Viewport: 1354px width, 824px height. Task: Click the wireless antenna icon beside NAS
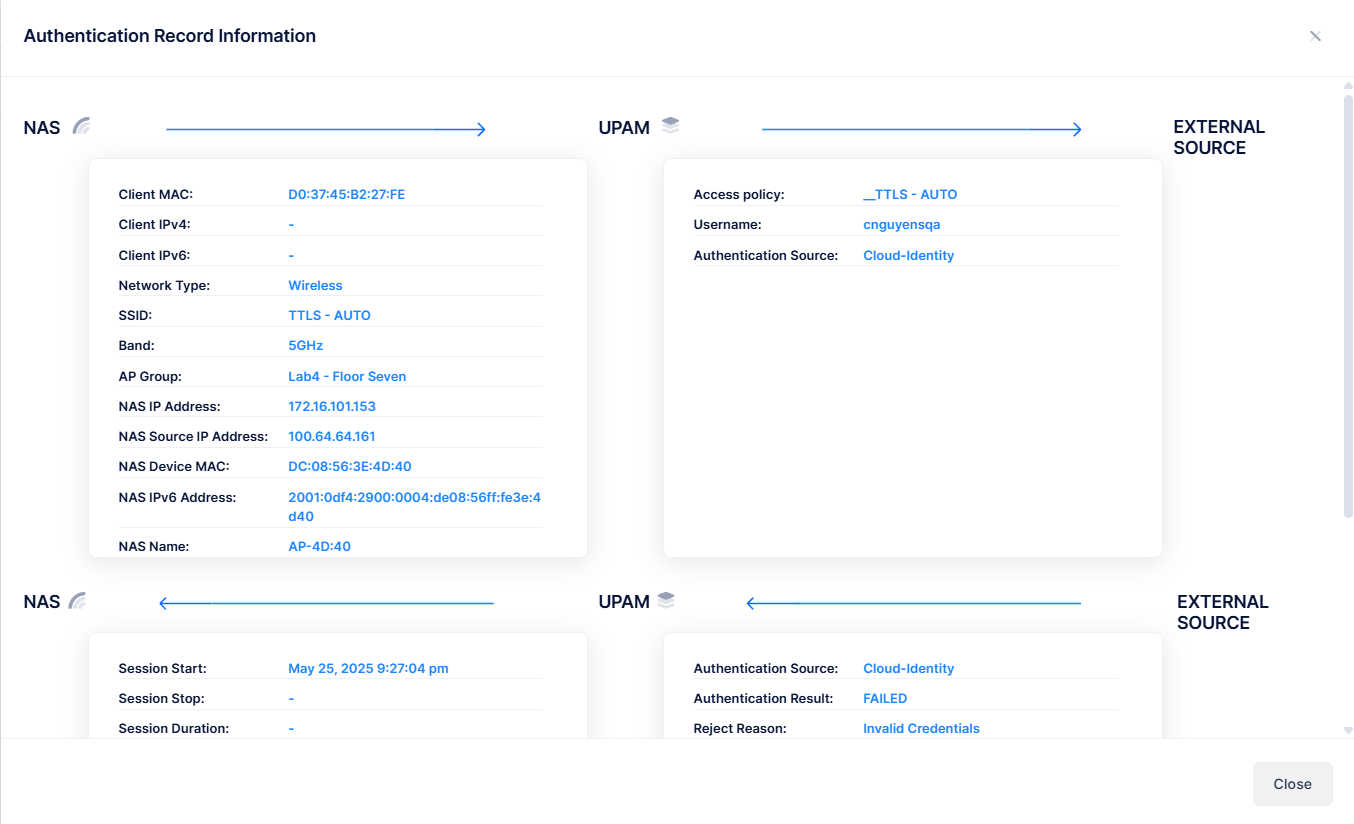click(x=82, y=126)
